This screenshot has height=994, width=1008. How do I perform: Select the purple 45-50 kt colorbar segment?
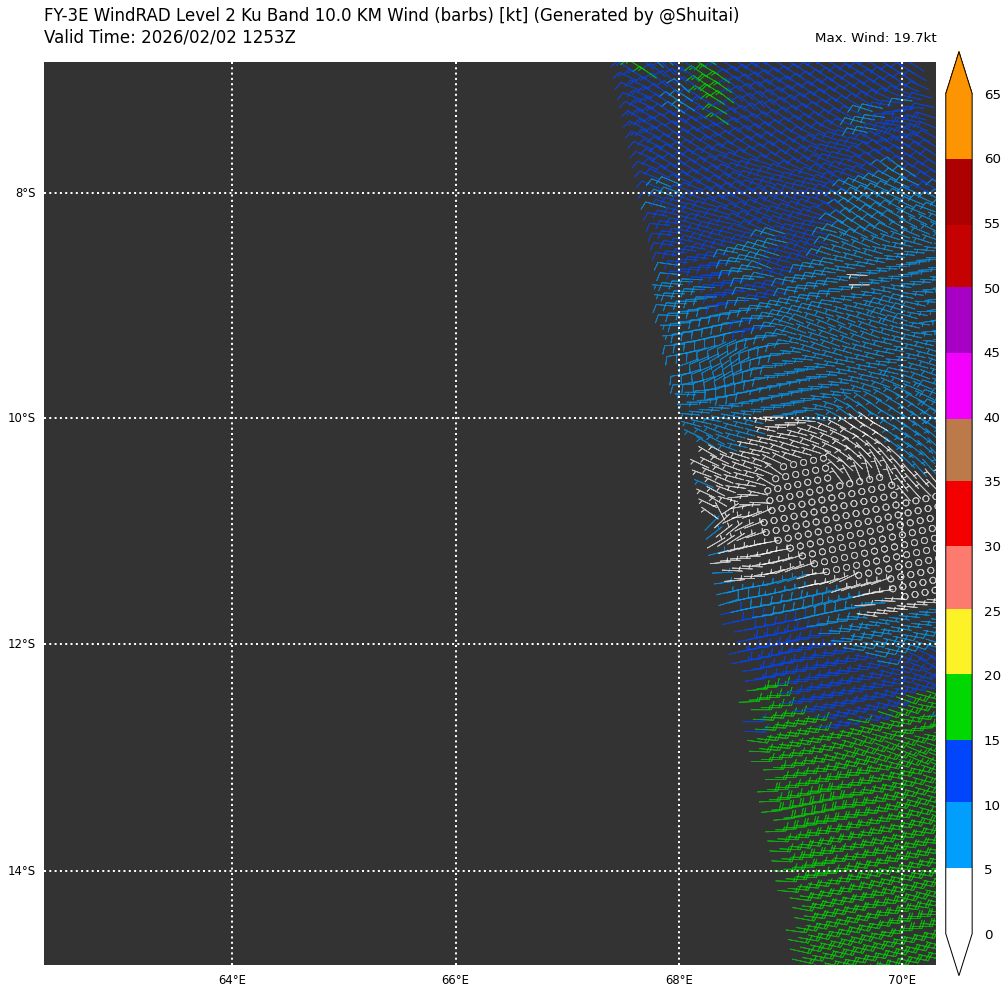pyautogui.click(x=958, y=320)
